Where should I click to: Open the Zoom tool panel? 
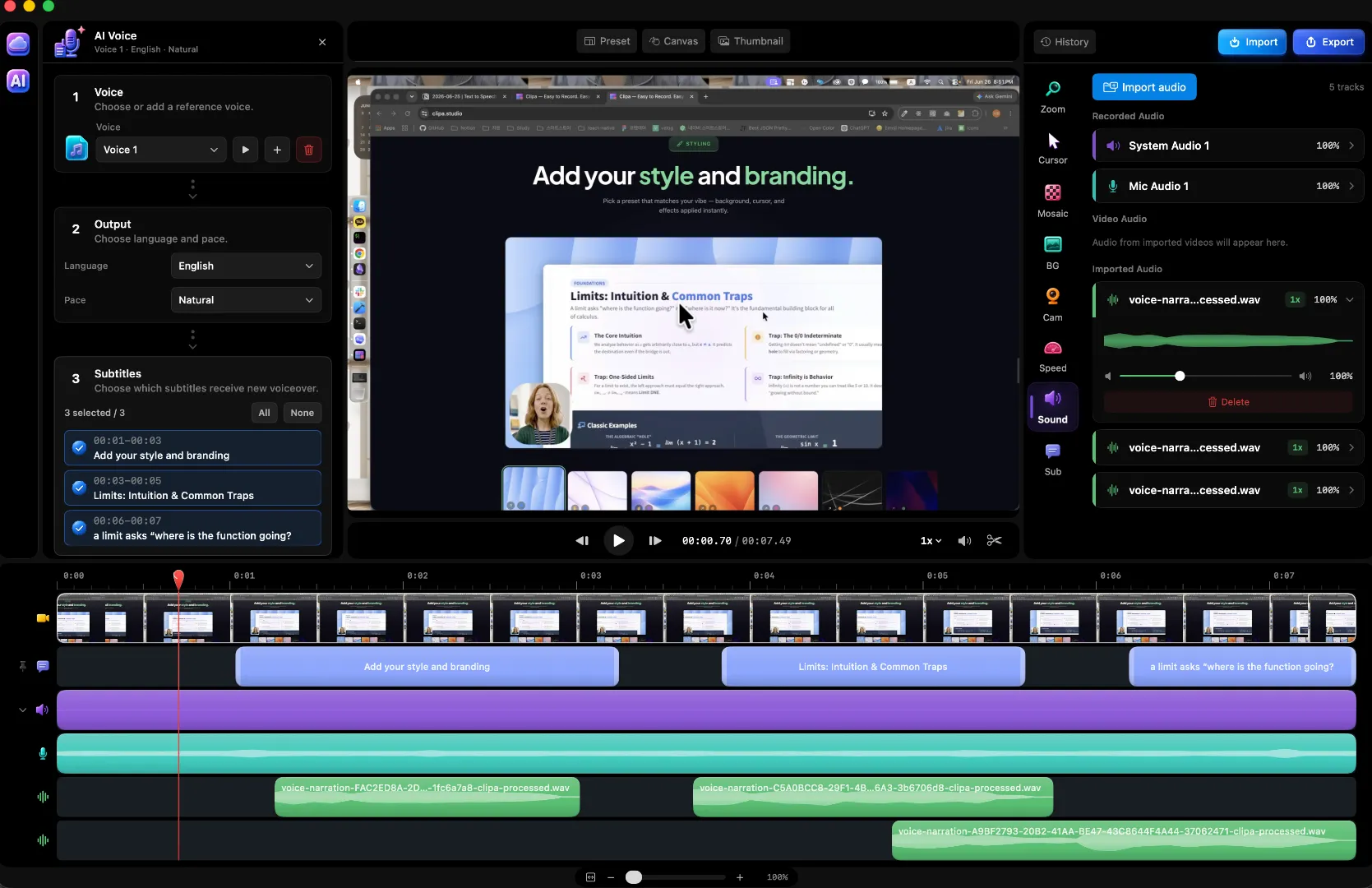1052,97
